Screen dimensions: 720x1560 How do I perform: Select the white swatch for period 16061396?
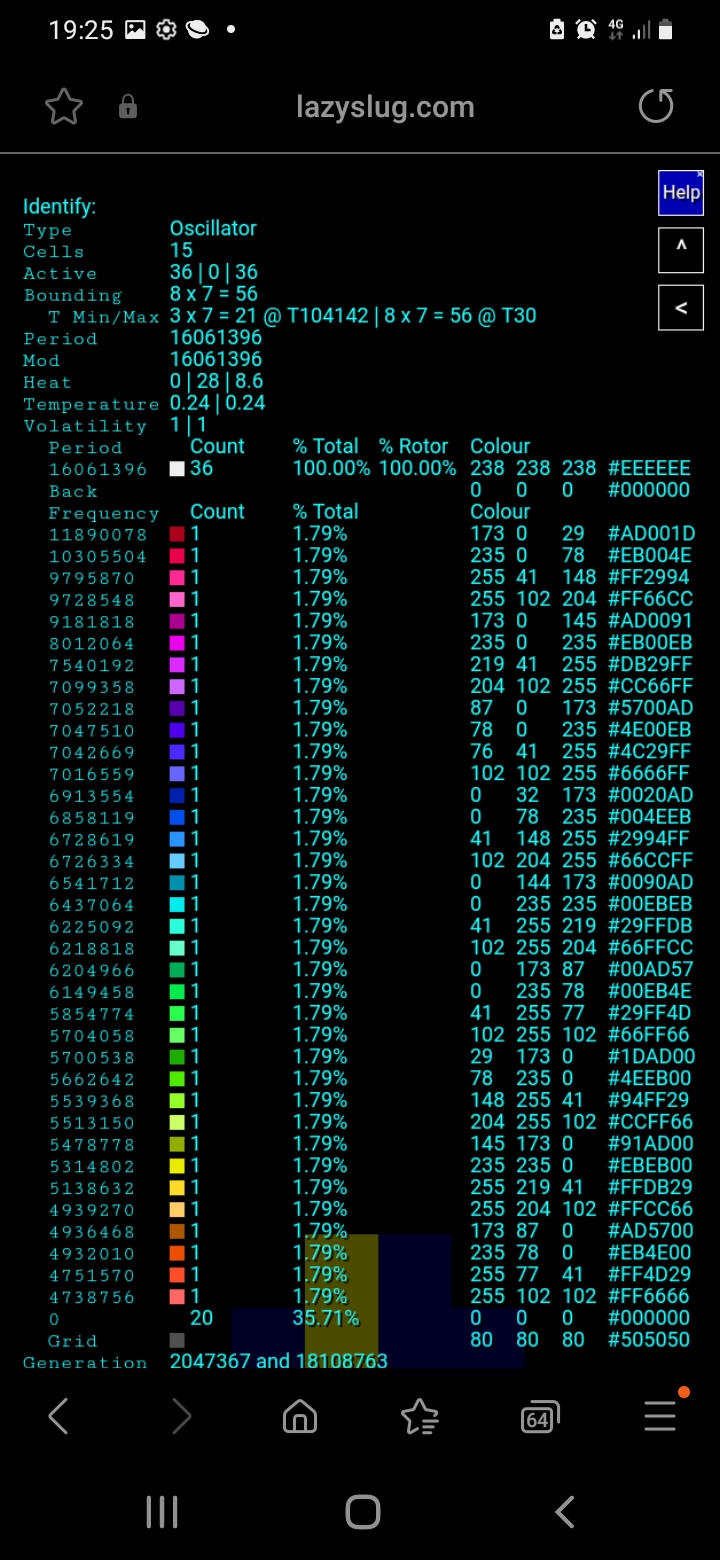click(177, 469)
